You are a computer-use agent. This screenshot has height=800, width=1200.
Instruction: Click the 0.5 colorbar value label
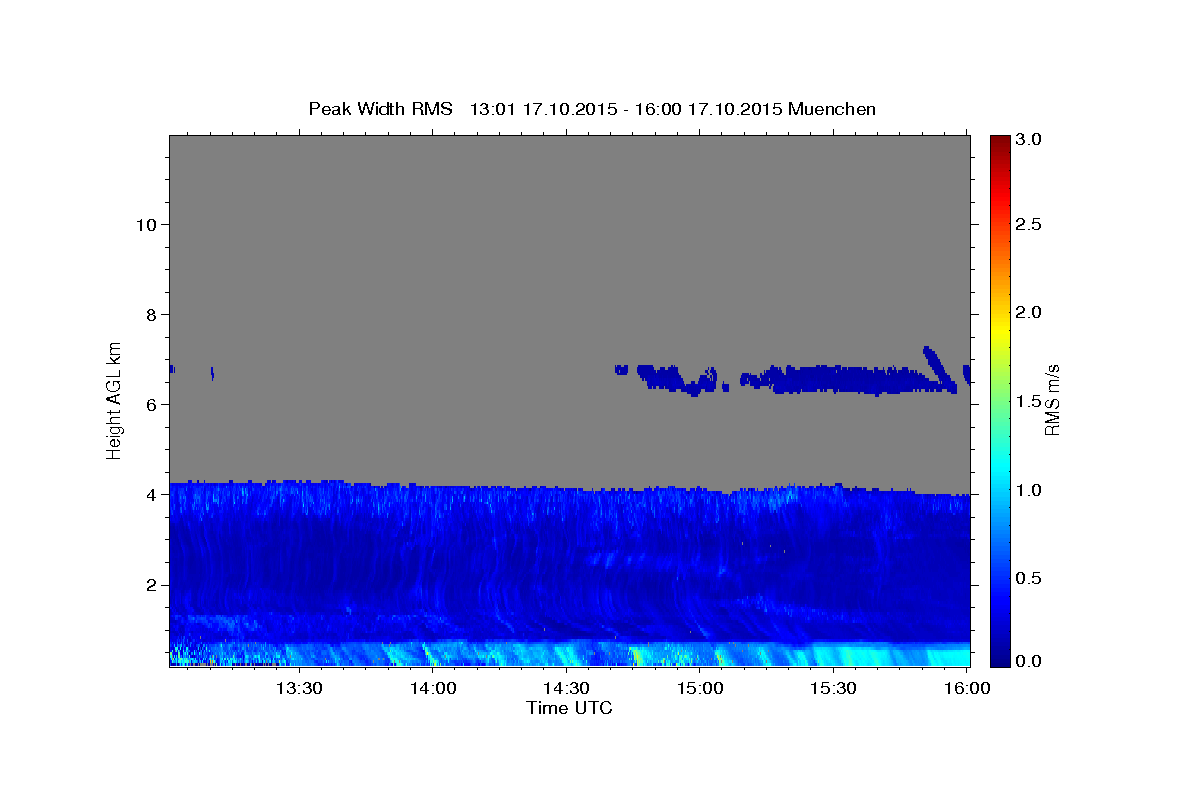click(x=1029, y=577)
